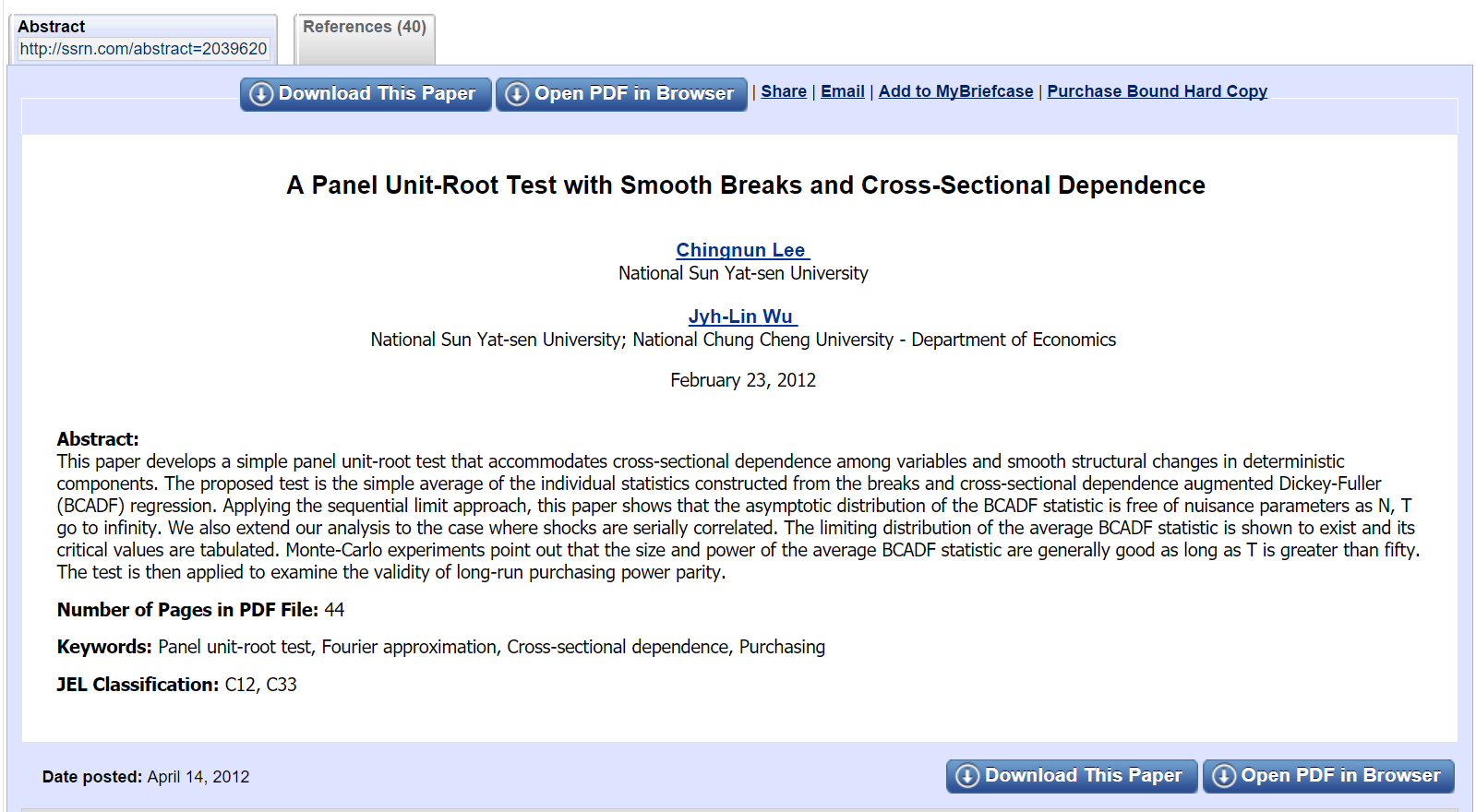Click arrow icon on top Open PDF in Browser
The width and height of the screenshot is (1476, 812).
point(517,94)
